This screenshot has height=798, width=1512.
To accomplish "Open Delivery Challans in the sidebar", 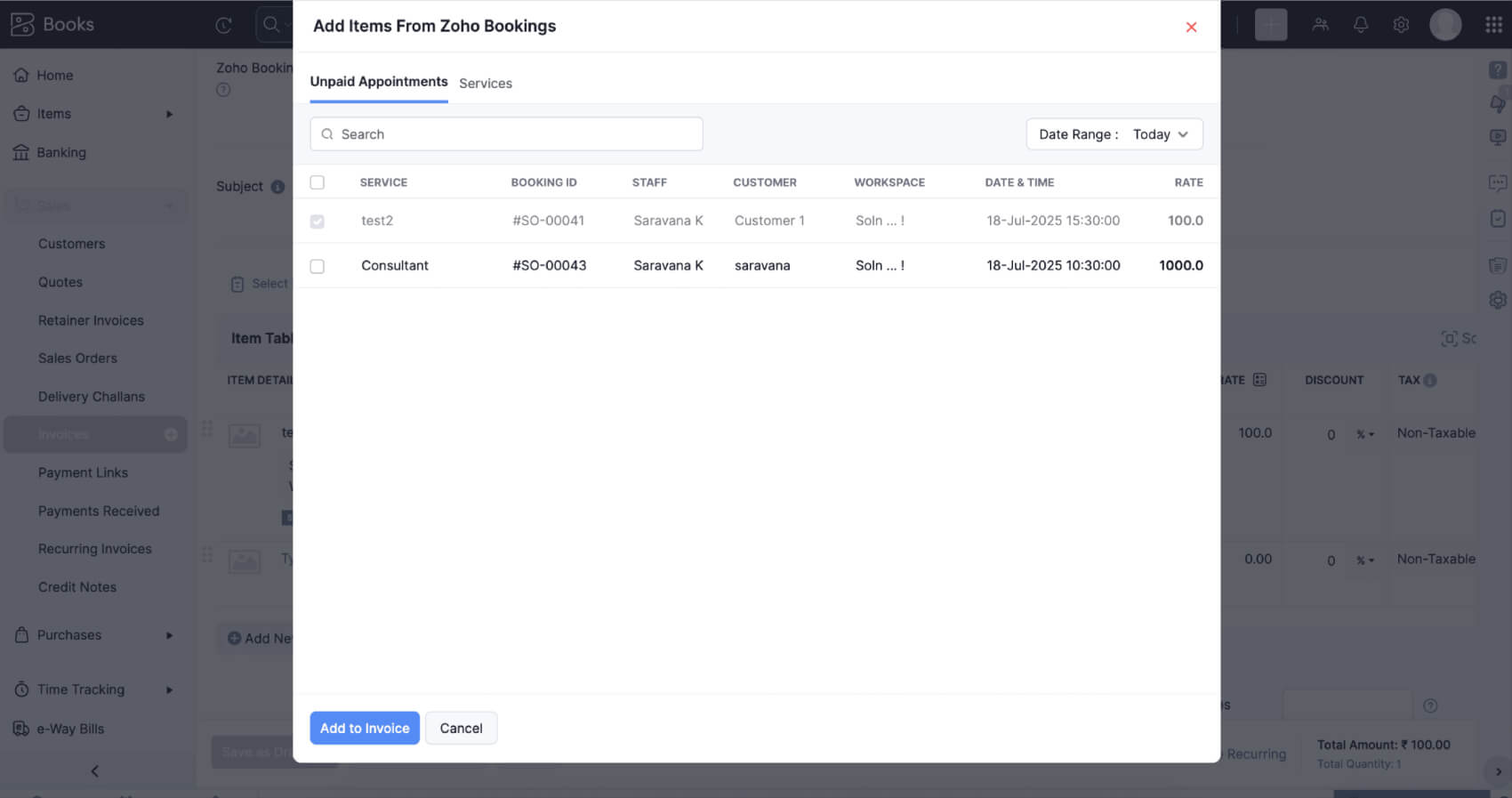I will tap(92, 397).
